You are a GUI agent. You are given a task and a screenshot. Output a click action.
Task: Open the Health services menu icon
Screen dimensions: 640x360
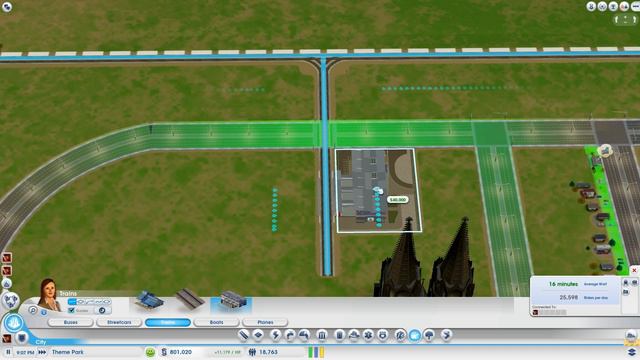(x=368, y=335)
